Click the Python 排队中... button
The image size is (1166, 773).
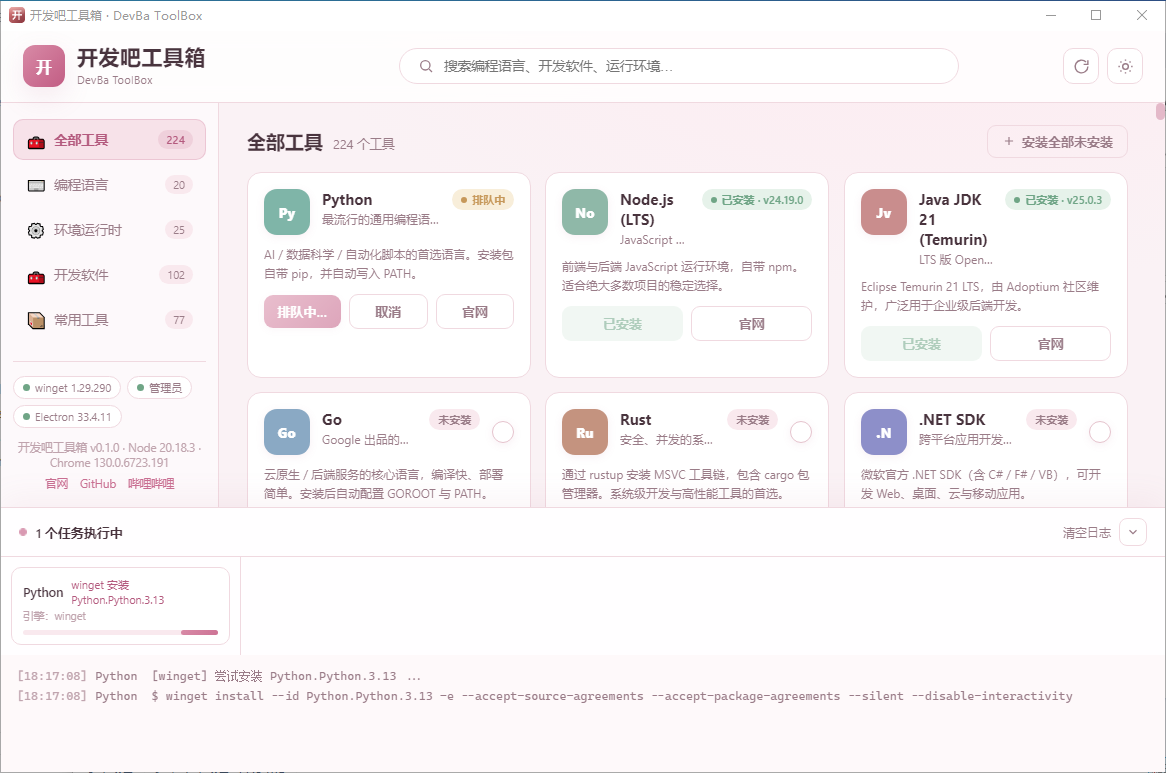[302, 311]
